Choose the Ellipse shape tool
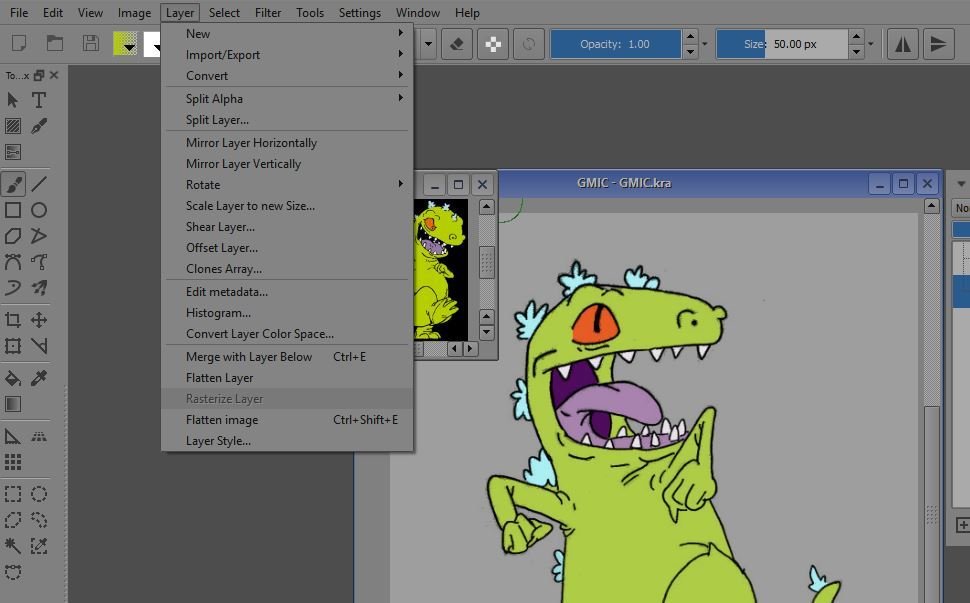The height and width of the screenshot is (603, 970). click(x=38, y=210)
